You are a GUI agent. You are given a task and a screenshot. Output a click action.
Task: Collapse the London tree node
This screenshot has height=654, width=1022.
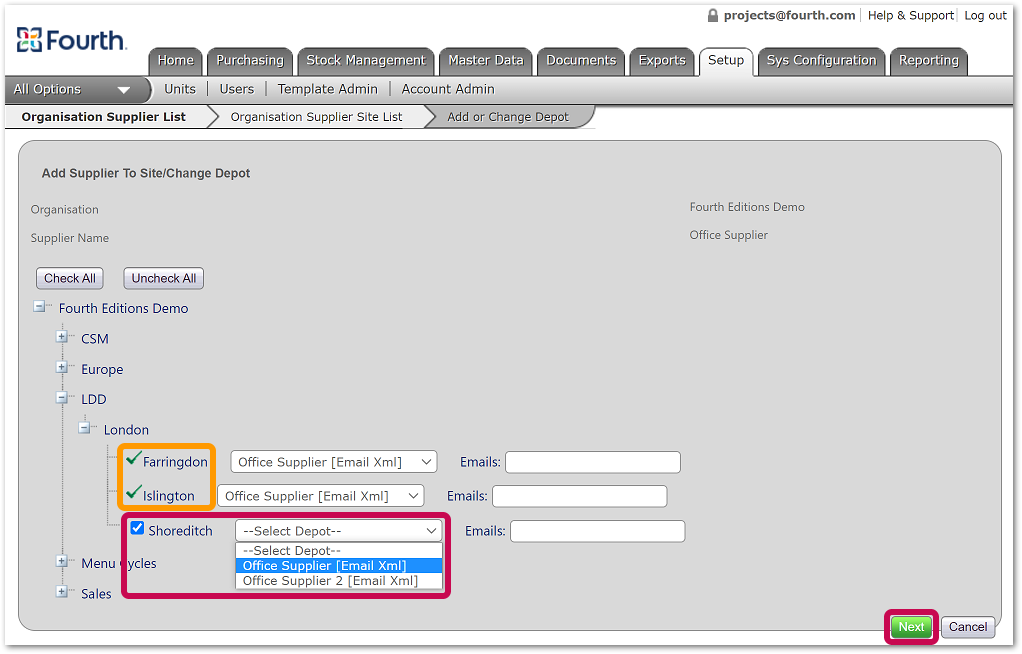pyautogui.click(x=84, y=428)
